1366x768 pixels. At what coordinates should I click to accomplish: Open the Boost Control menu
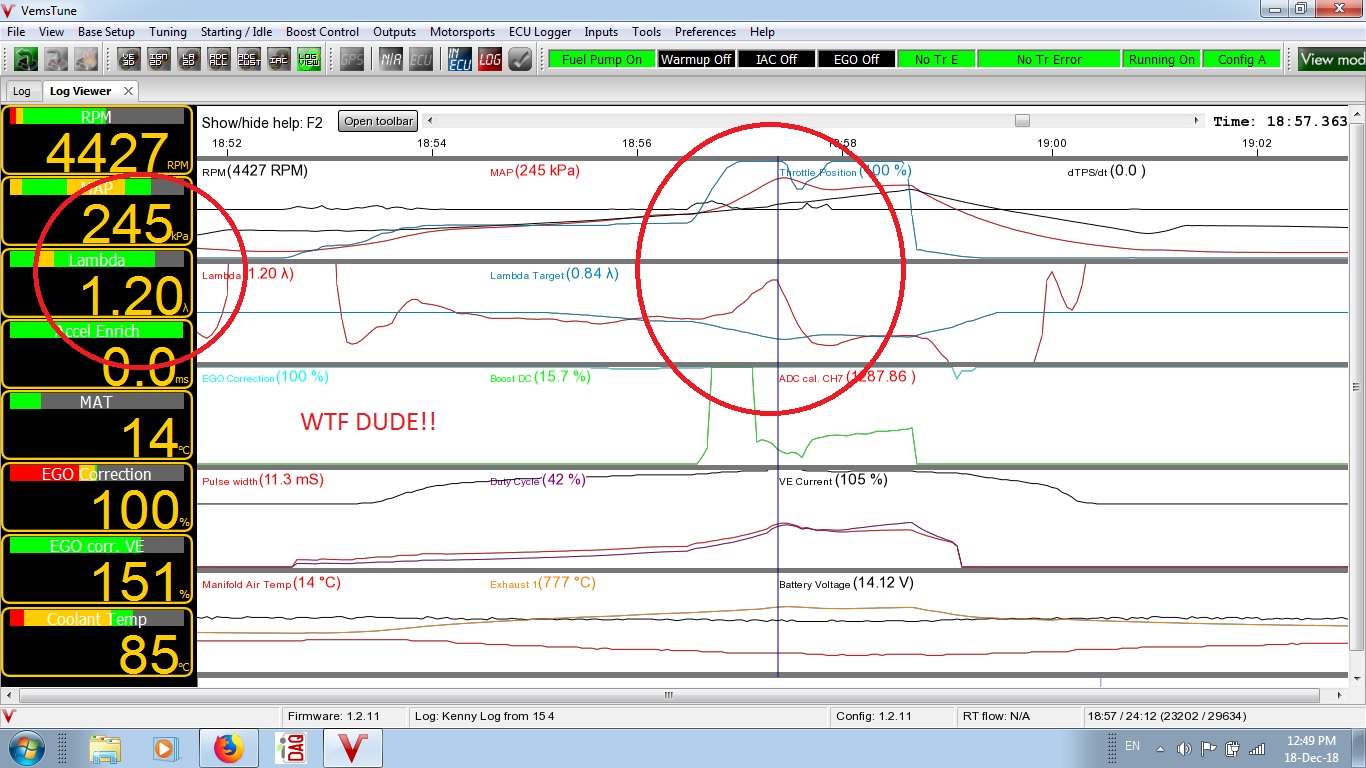coord(322,32)
